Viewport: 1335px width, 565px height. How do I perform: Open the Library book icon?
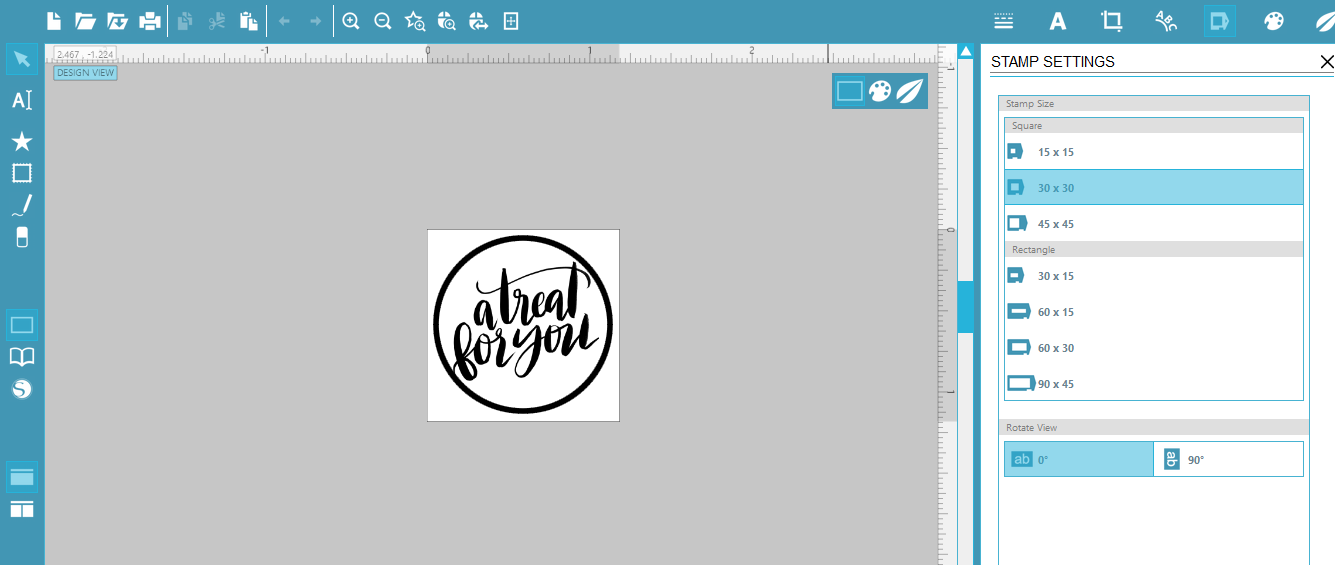[22, 357]
